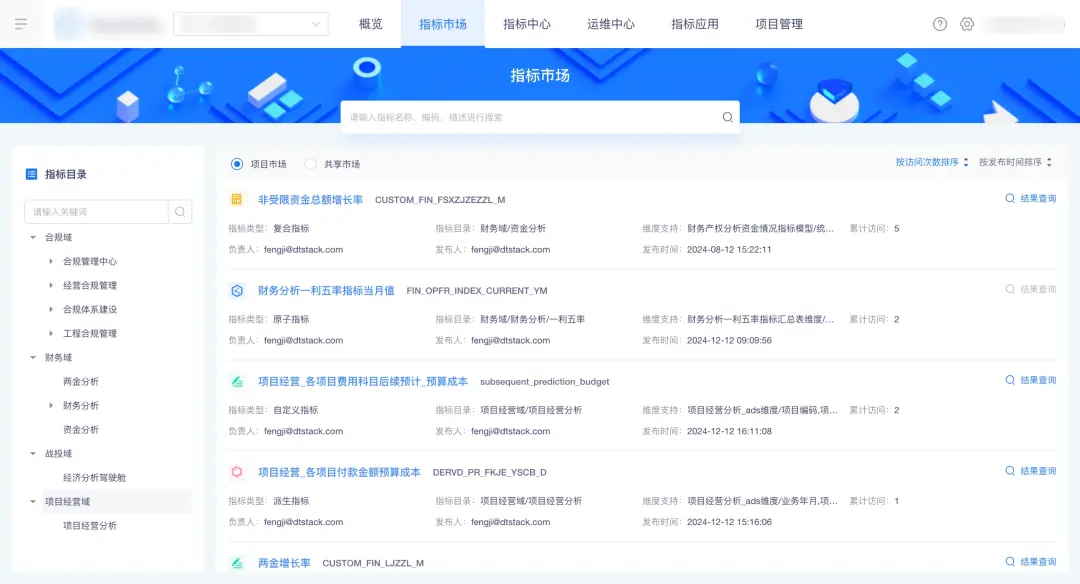Open the 指标应用 tab
1080x584 pixels.
(695, 24)
